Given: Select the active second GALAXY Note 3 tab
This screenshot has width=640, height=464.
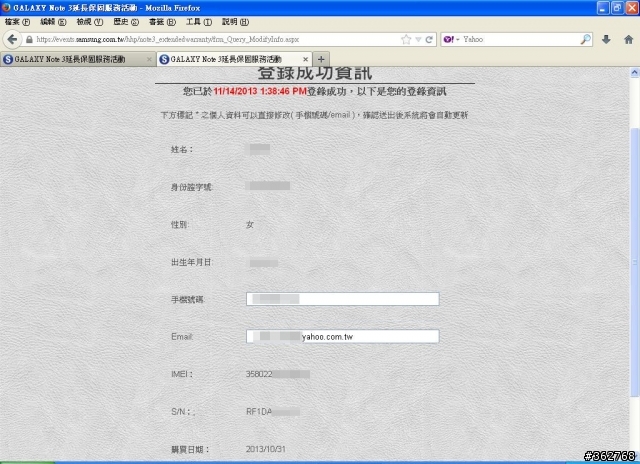Looking at the screenshot, I should click(x=234, y=59).
